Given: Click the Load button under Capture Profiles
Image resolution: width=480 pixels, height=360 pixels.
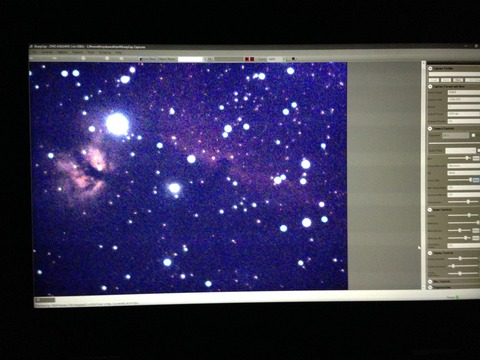Looking at the screenshot, I should tap(434, 80).
